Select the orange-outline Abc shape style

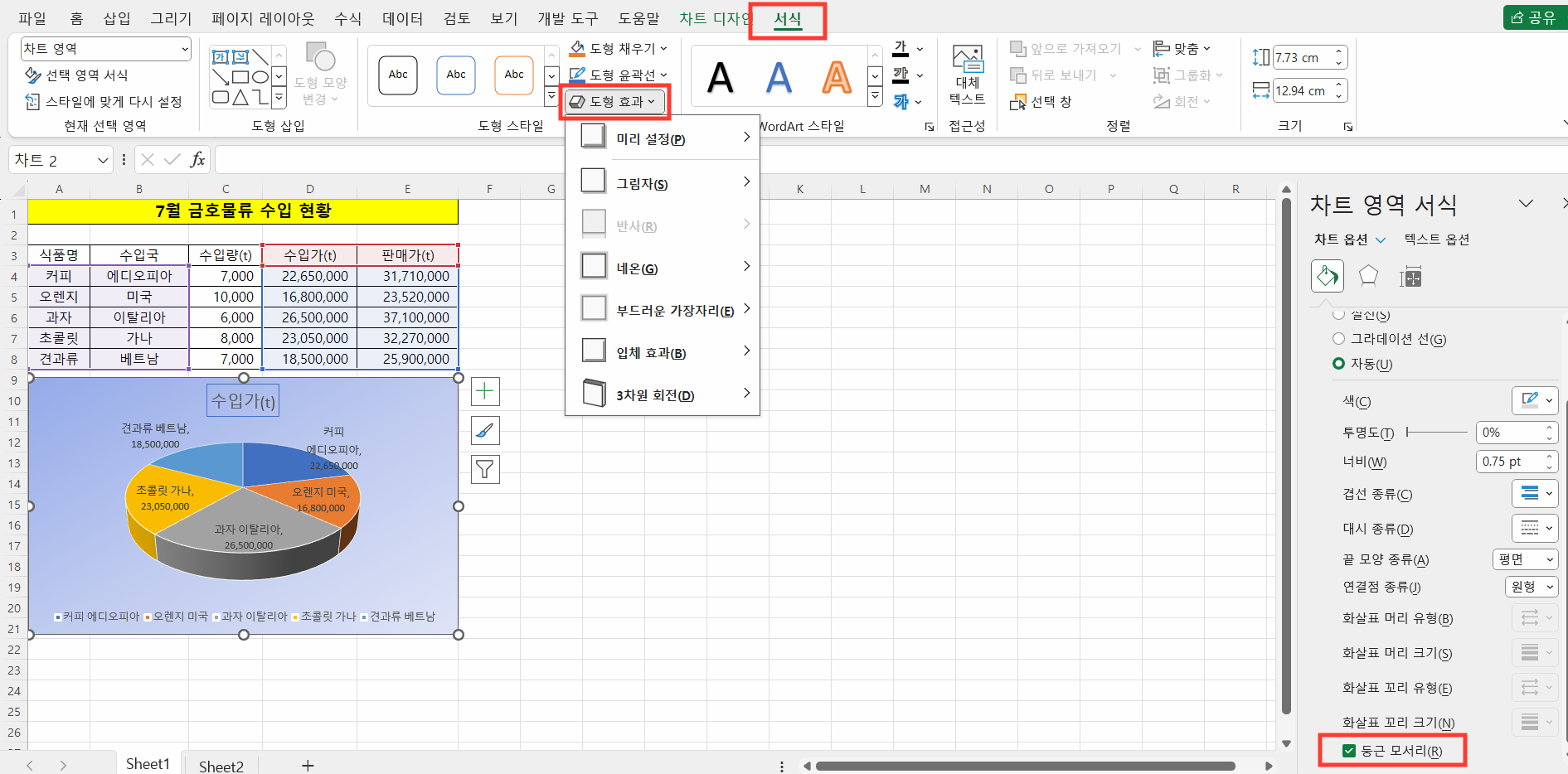(514, 75)
